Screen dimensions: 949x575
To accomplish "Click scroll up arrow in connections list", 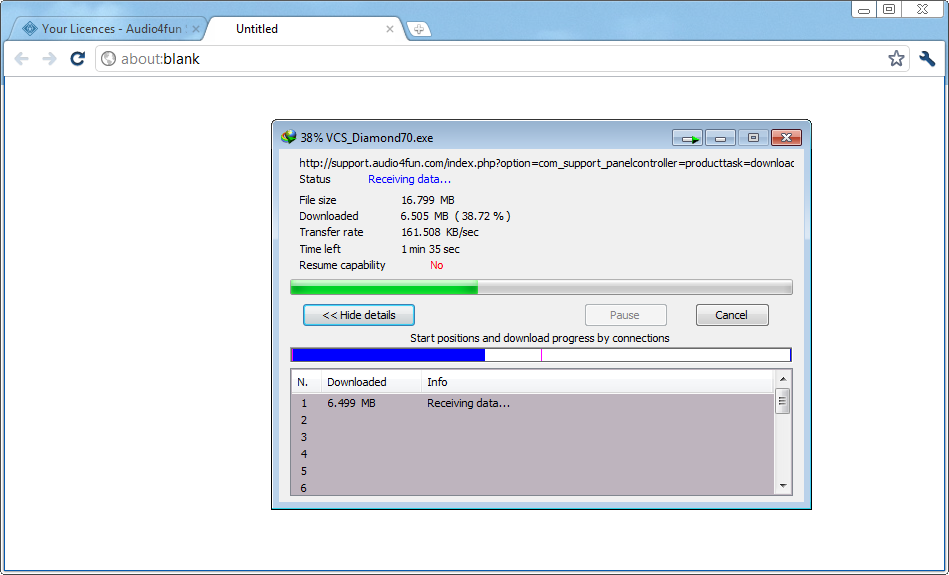I will (x=783, y=379).
